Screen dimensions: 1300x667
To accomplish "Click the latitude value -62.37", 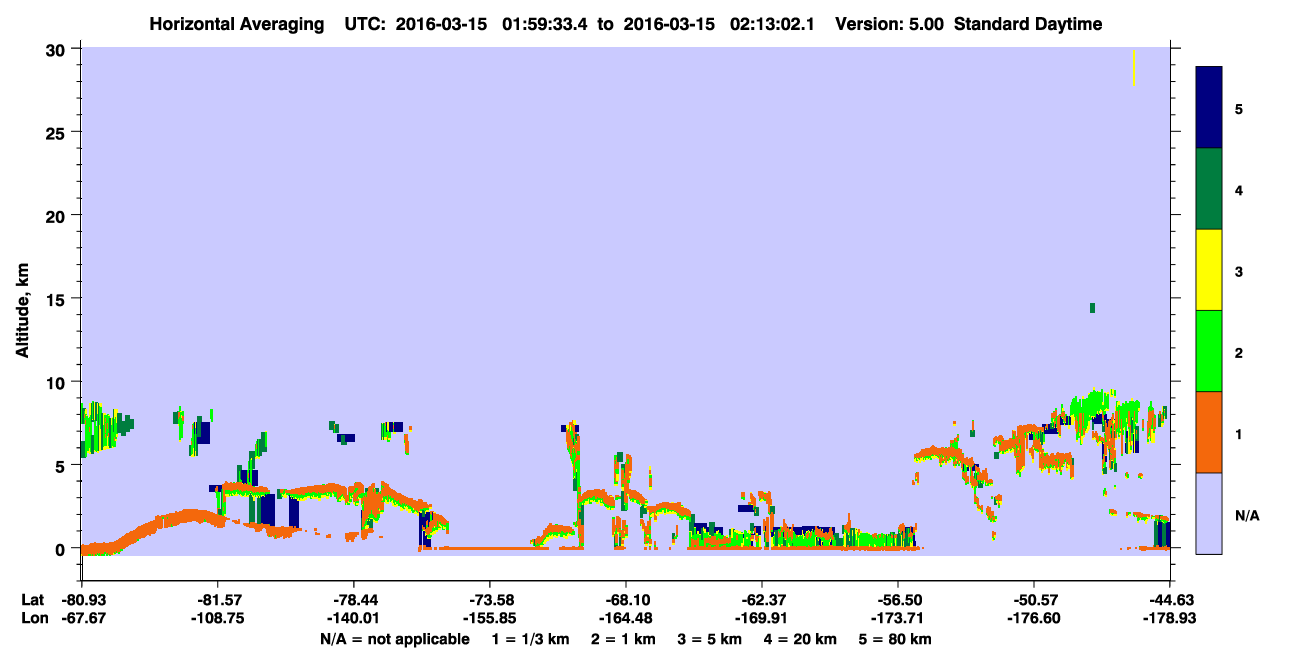I will [x=762, y=599].
